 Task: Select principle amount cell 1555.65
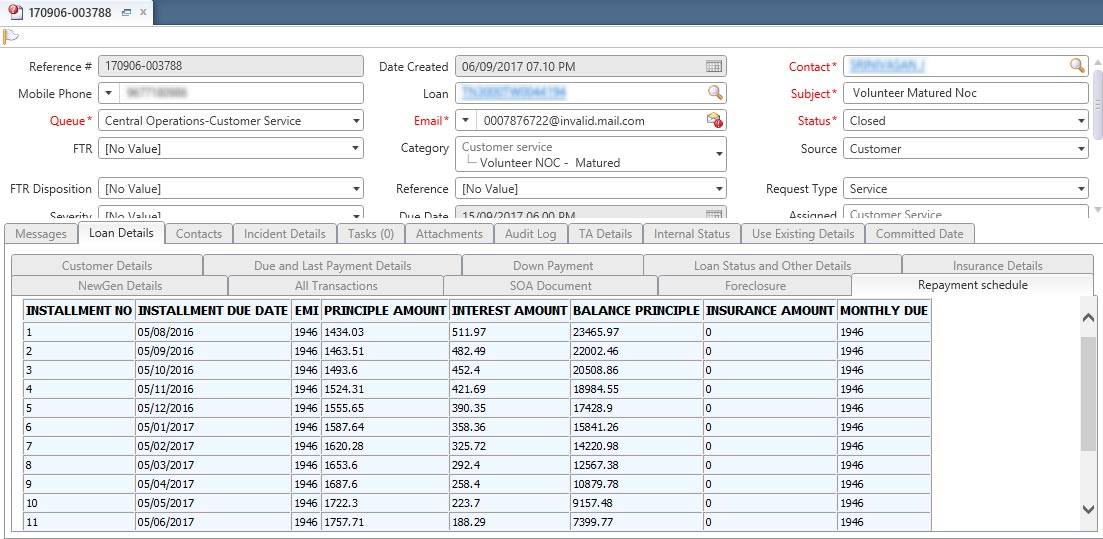(385, 408)
